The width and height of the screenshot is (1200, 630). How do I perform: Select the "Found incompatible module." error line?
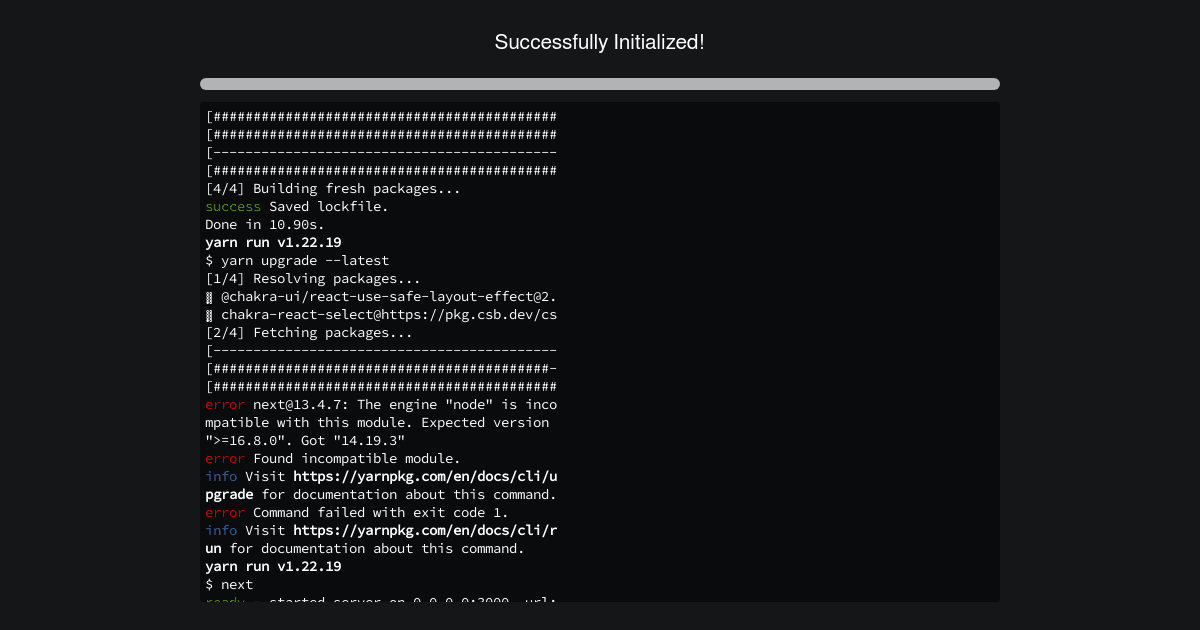(333, 459)
